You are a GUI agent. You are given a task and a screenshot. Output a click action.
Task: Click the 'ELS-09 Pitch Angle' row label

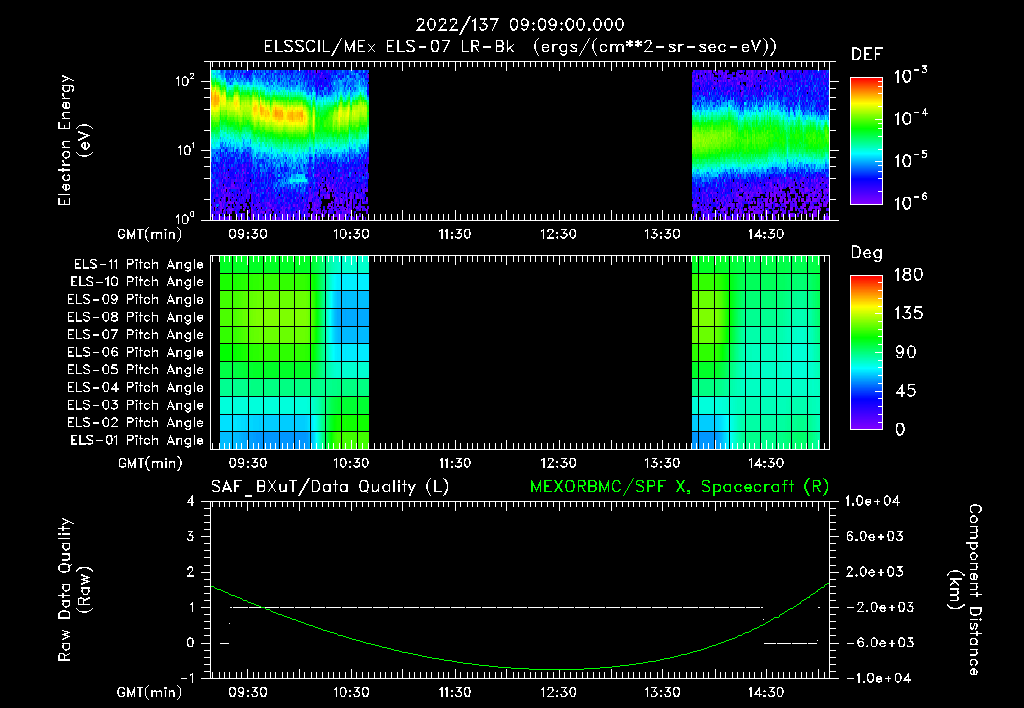click(136, 300)
